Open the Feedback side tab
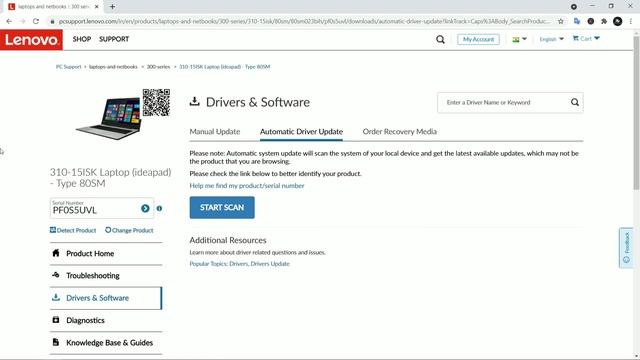The image size is (640, 360). [x=626, y=248]
